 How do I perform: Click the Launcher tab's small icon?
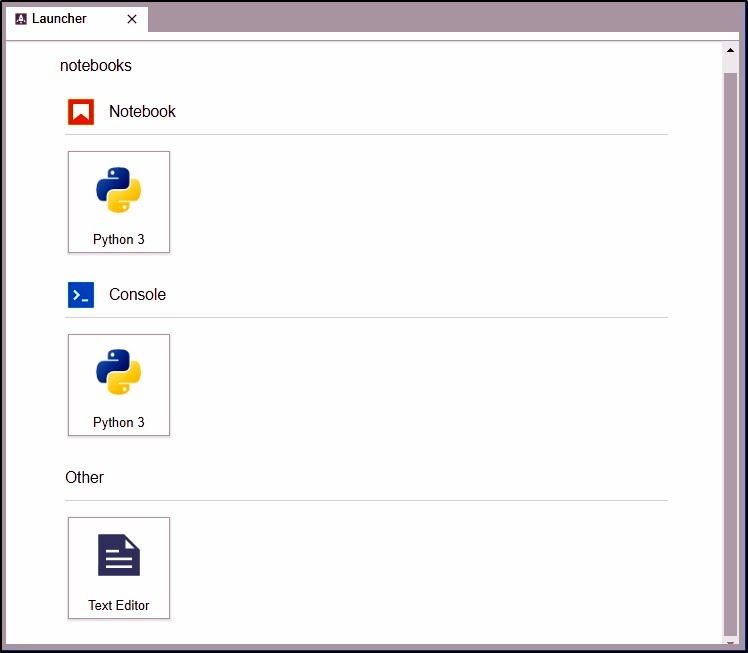21,19
